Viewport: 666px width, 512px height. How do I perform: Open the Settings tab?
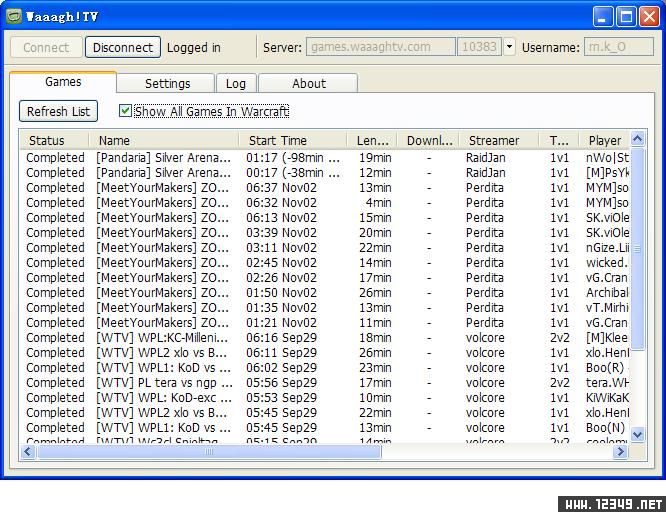tap(167, 83)
